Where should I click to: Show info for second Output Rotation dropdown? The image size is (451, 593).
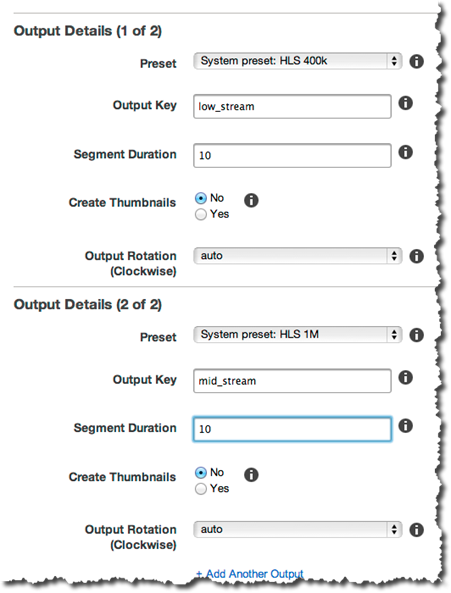coord(416,530)
